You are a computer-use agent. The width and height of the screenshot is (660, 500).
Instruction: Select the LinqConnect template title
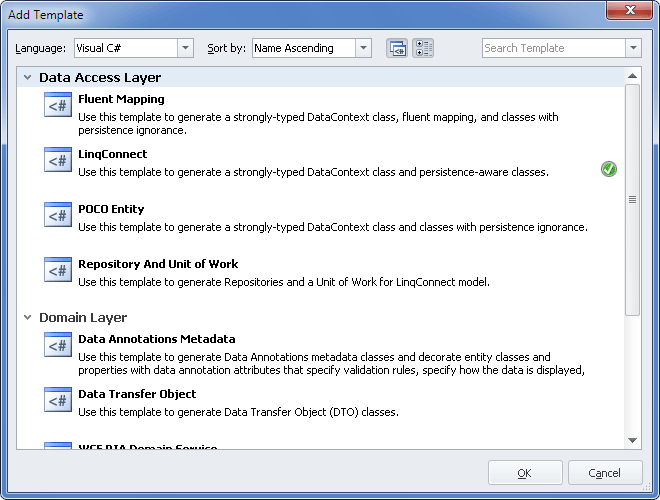pos(112,154)
